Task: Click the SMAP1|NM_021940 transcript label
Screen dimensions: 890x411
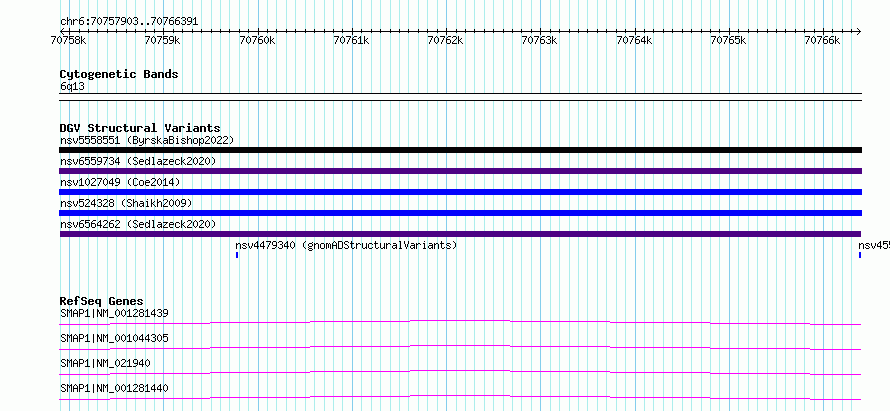Action: 105,363
